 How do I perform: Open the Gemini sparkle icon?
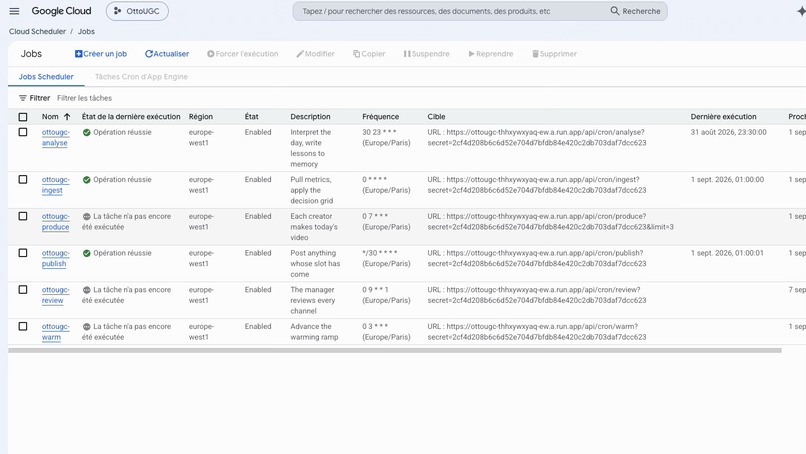(800, 11)
